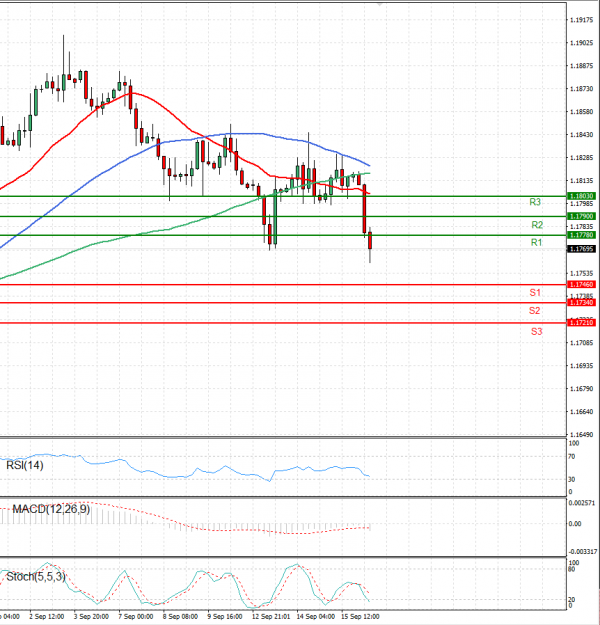Viewport: 600px width, 625px height.
Task: Click the 3 Sep 20:00 time label
Action: pos(91,617)
